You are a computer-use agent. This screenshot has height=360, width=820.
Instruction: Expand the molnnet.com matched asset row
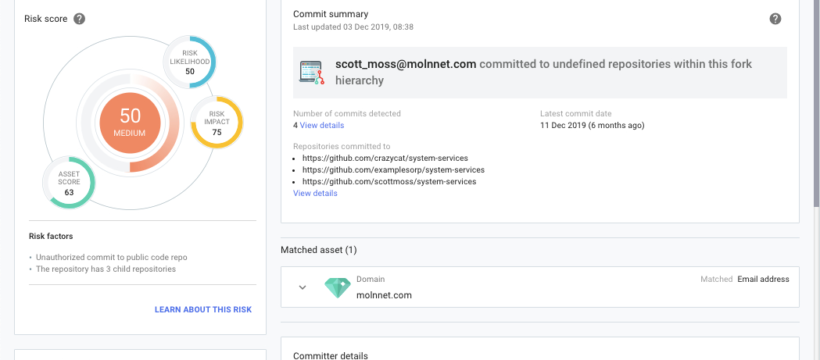[302, 287]
